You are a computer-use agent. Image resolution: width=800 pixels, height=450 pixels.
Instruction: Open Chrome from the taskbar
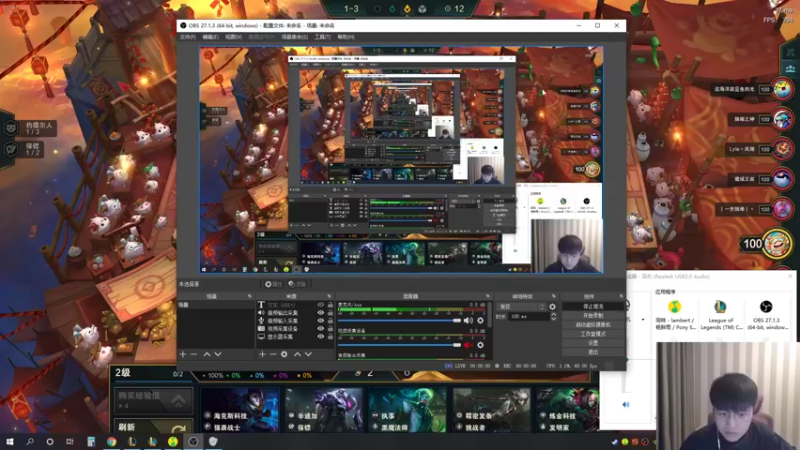click(x=111, y=441)
